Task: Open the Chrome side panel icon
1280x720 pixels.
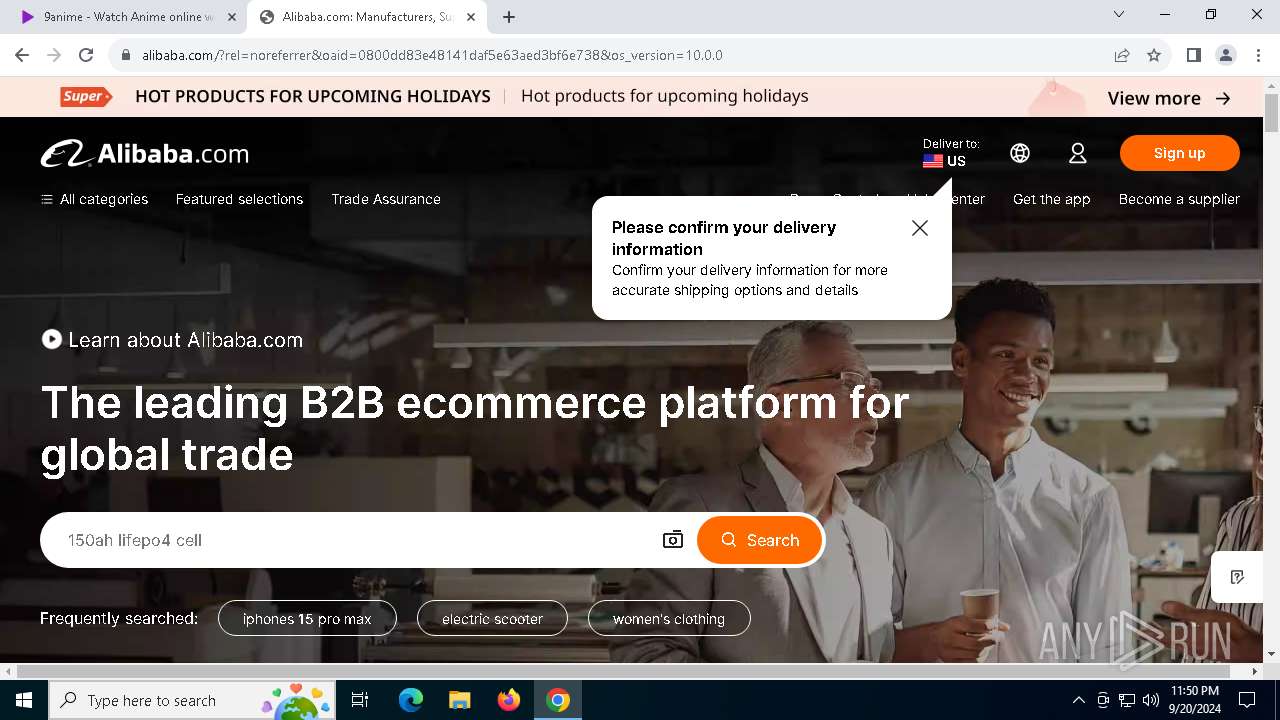Action: pyautogui.click(x=1193, y=55)
